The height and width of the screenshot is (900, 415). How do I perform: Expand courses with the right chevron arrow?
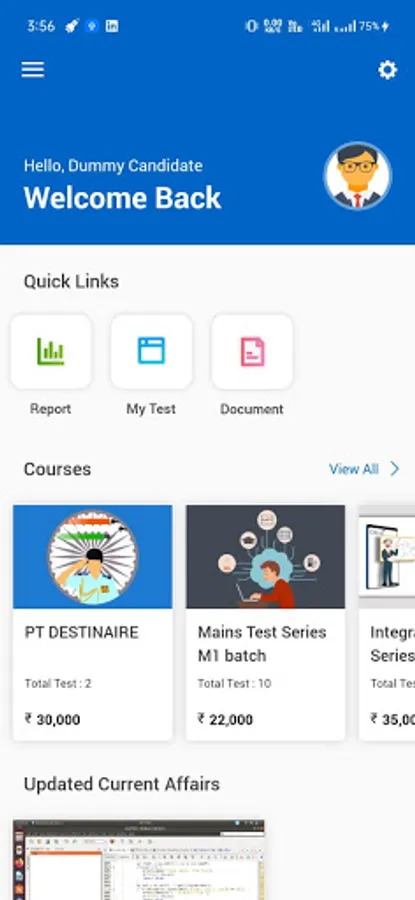coord(395,469)
